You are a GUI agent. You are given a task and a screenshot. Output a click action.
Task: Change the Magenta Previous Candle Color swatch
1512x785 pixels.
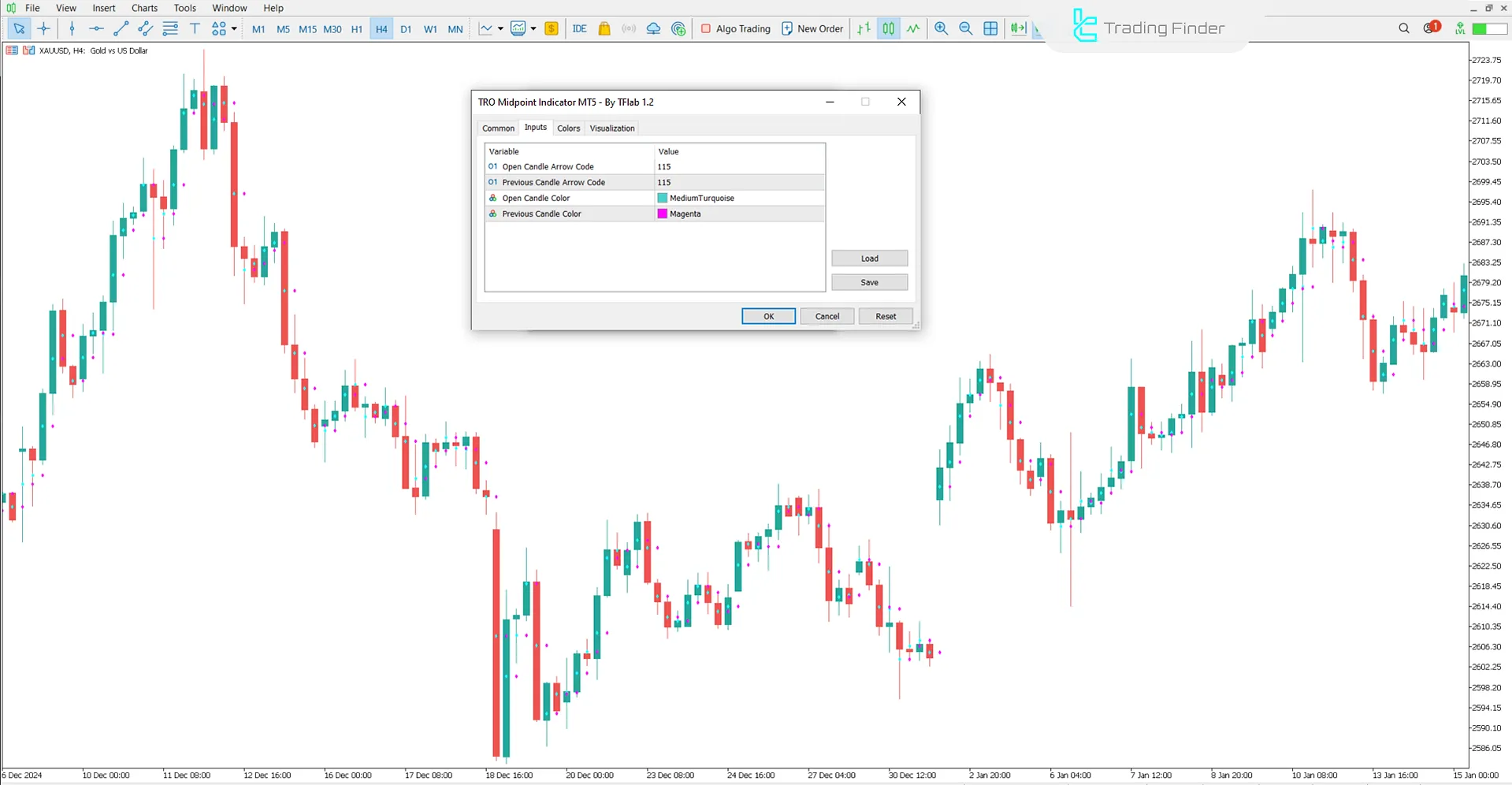[661, 214]
